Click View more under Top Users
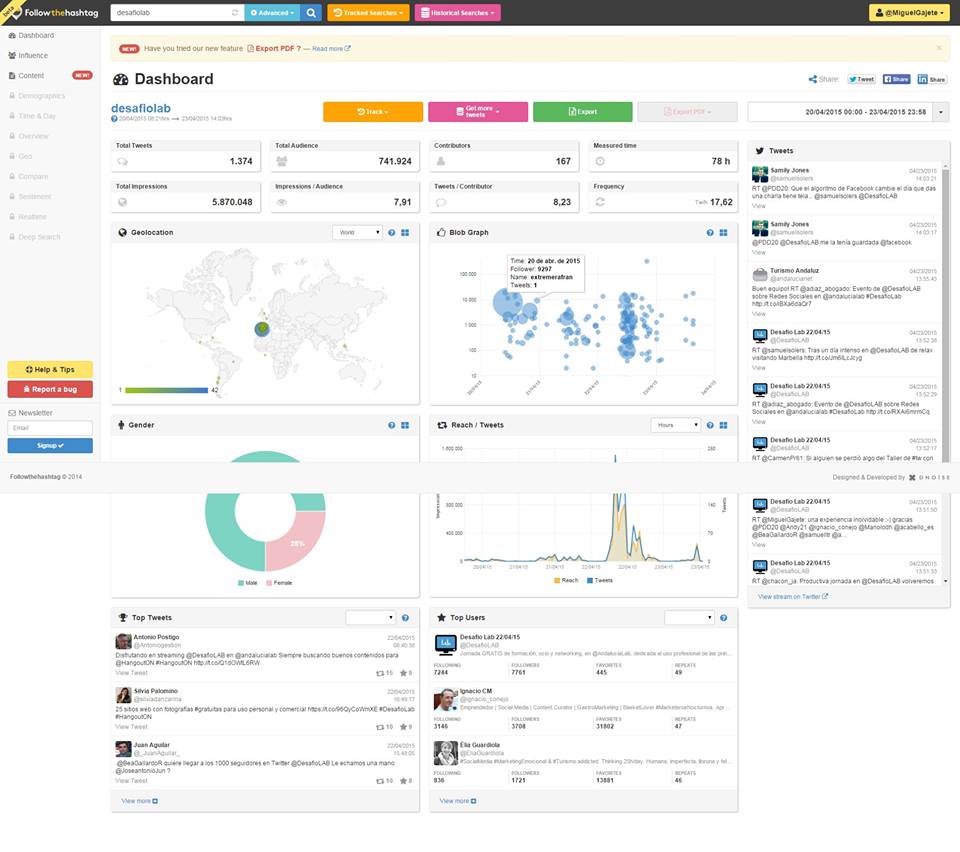The image size is (960, 852). click(458, 801)
